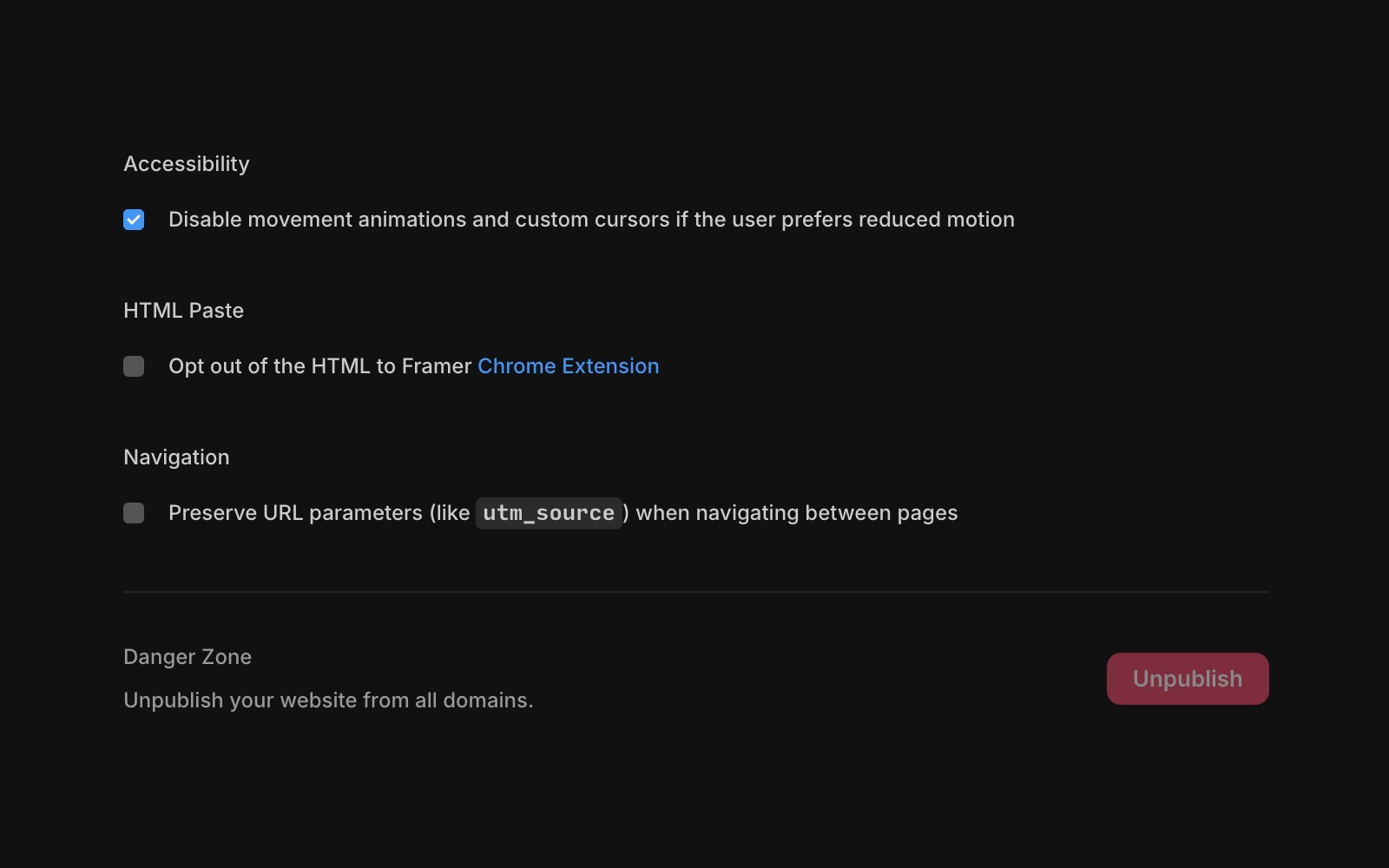Check the Preserve URL parameters checkbox
The image size is (1389, 868).
134,513
